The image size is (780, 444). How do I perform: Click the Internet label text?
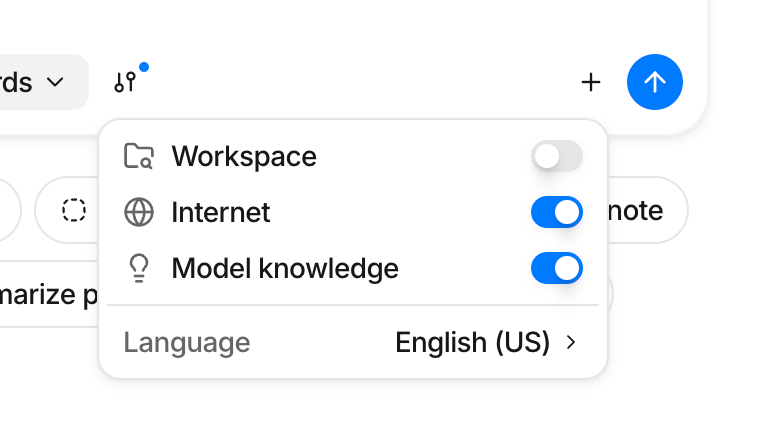click(221, 212)
